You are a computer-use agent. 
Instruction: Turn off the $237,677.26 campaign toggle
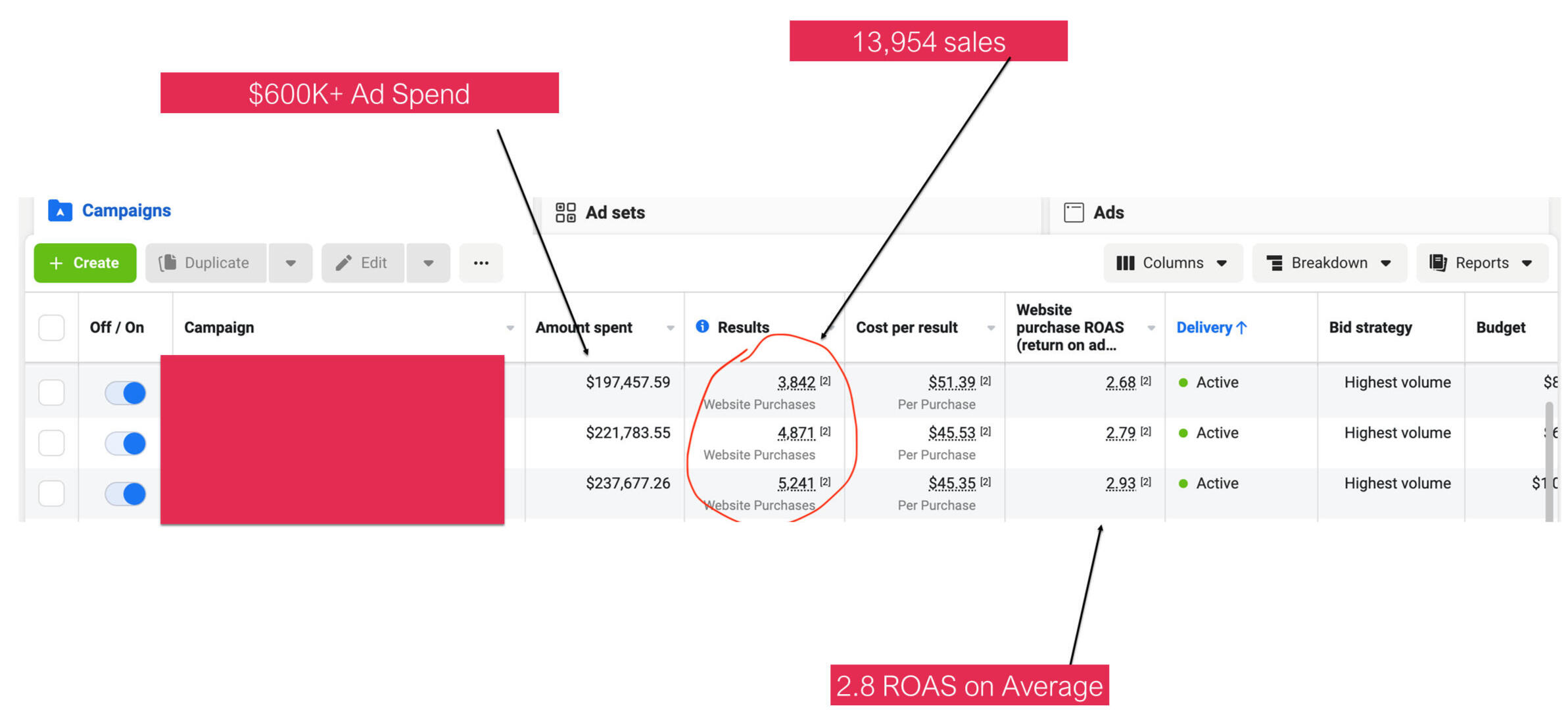tap(125, 494)
